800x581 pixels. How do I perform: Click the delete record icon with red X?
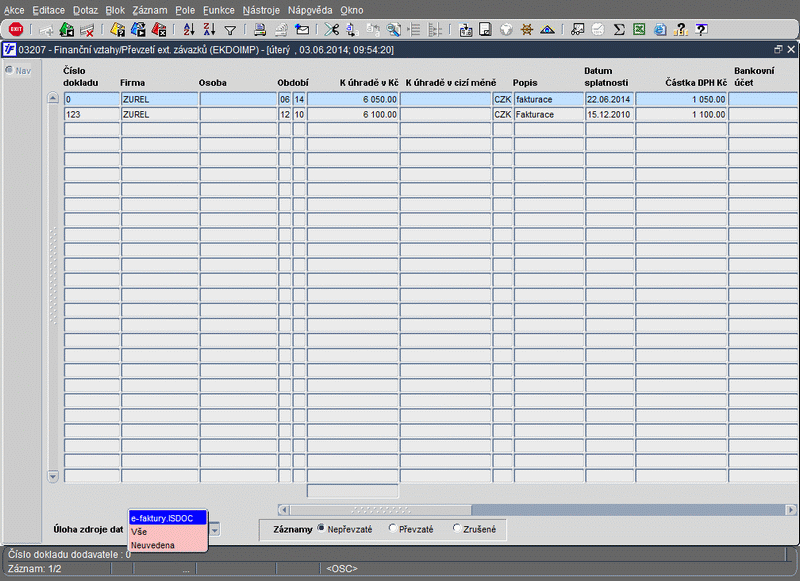(87, 30)
